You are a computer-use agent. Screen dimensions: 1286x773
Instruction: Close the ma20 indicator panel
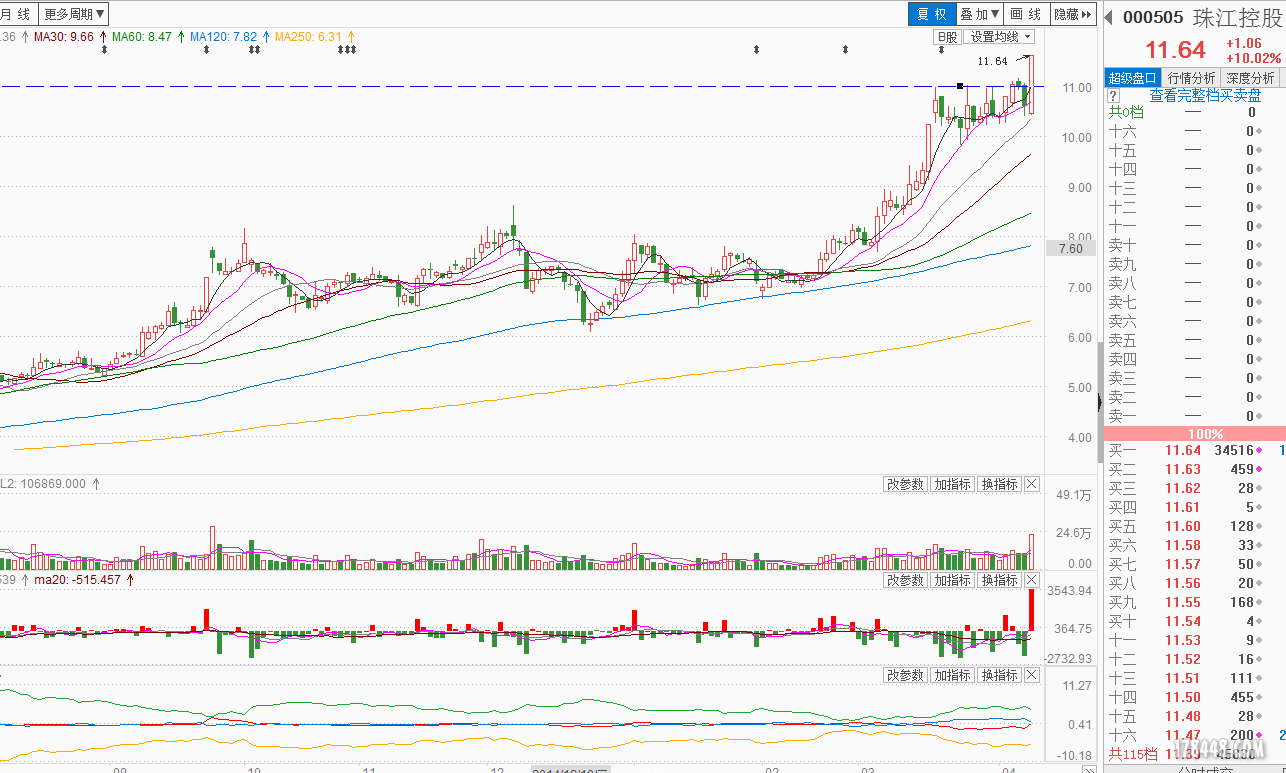(x=1032, y=580)
